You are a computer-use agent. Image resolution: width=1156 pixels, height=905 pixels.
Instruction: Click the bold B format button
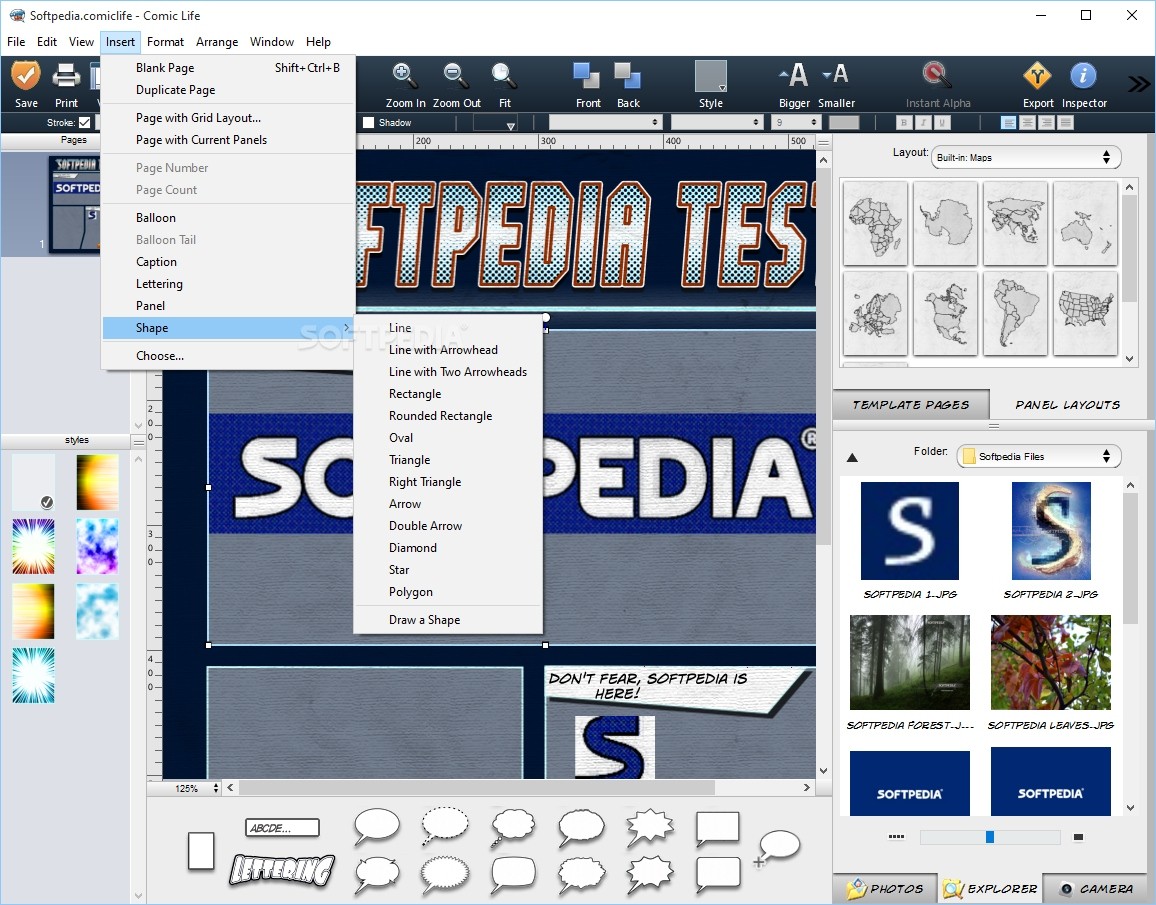[904, 122]
